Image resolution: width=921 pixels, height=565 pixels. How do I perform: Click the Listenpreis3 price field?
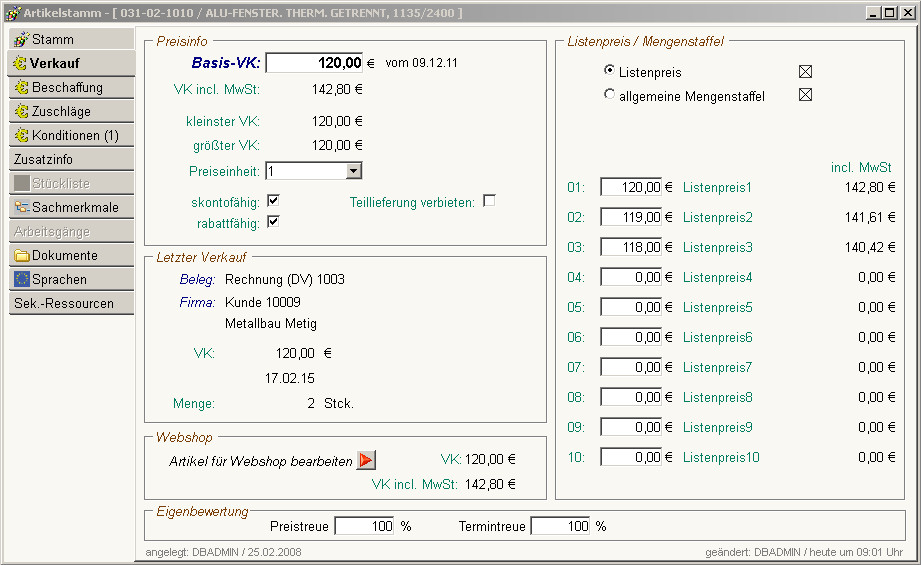(x=631, y=247)
